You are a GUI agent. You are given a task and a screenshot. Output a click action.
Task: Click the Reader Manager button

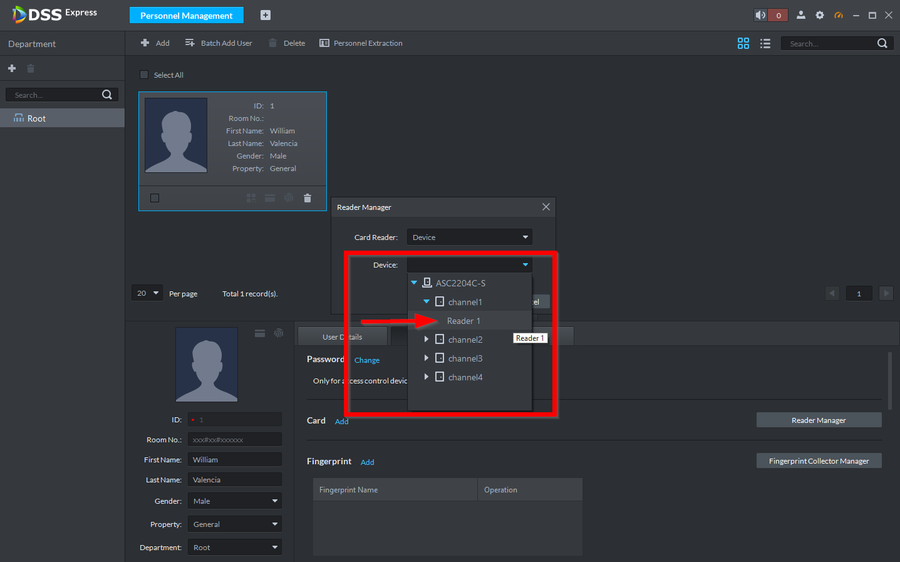click(818, 421)
